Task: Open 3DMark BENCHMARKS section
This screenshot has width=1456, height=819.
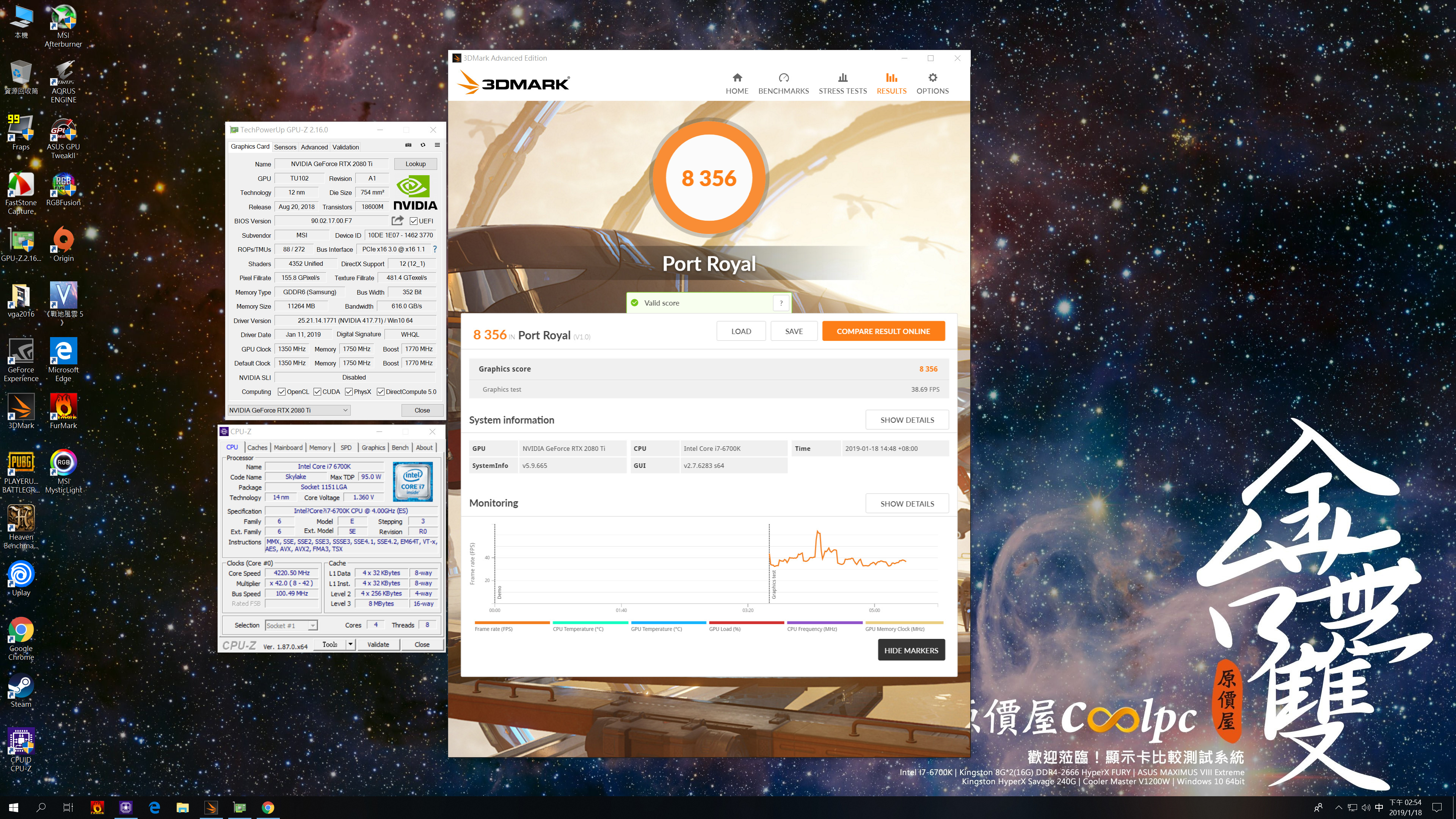Action: pos(783,84)
